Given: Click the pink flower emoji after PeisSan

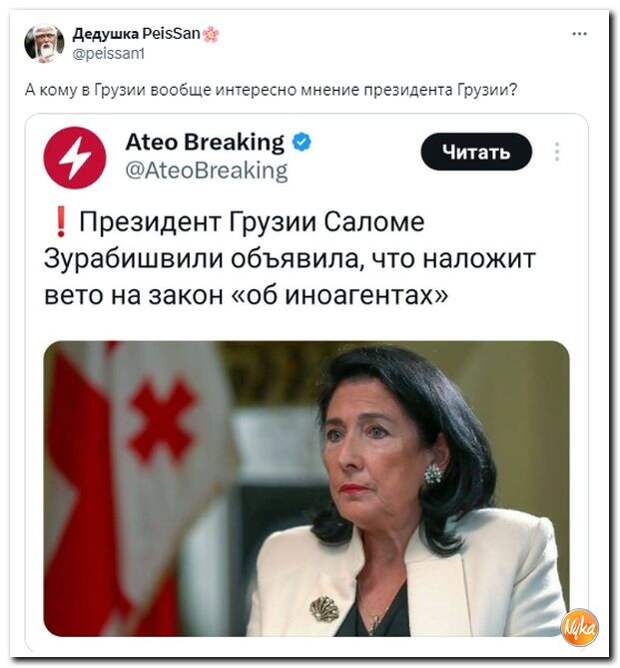Looking at the screenshot, I should [211, 34].
